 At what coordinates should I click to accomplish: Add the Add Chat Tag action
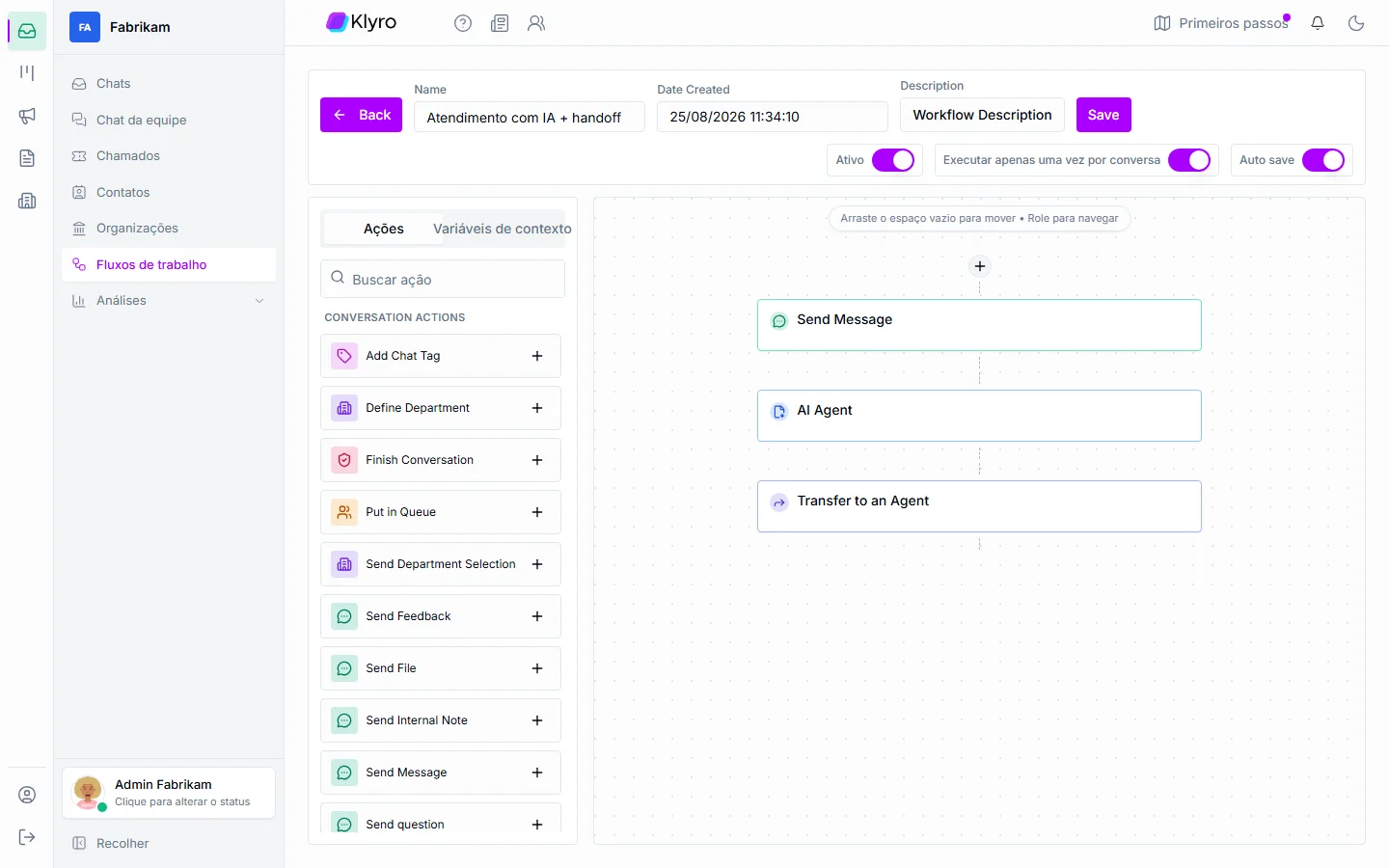(x=537, y=356)
